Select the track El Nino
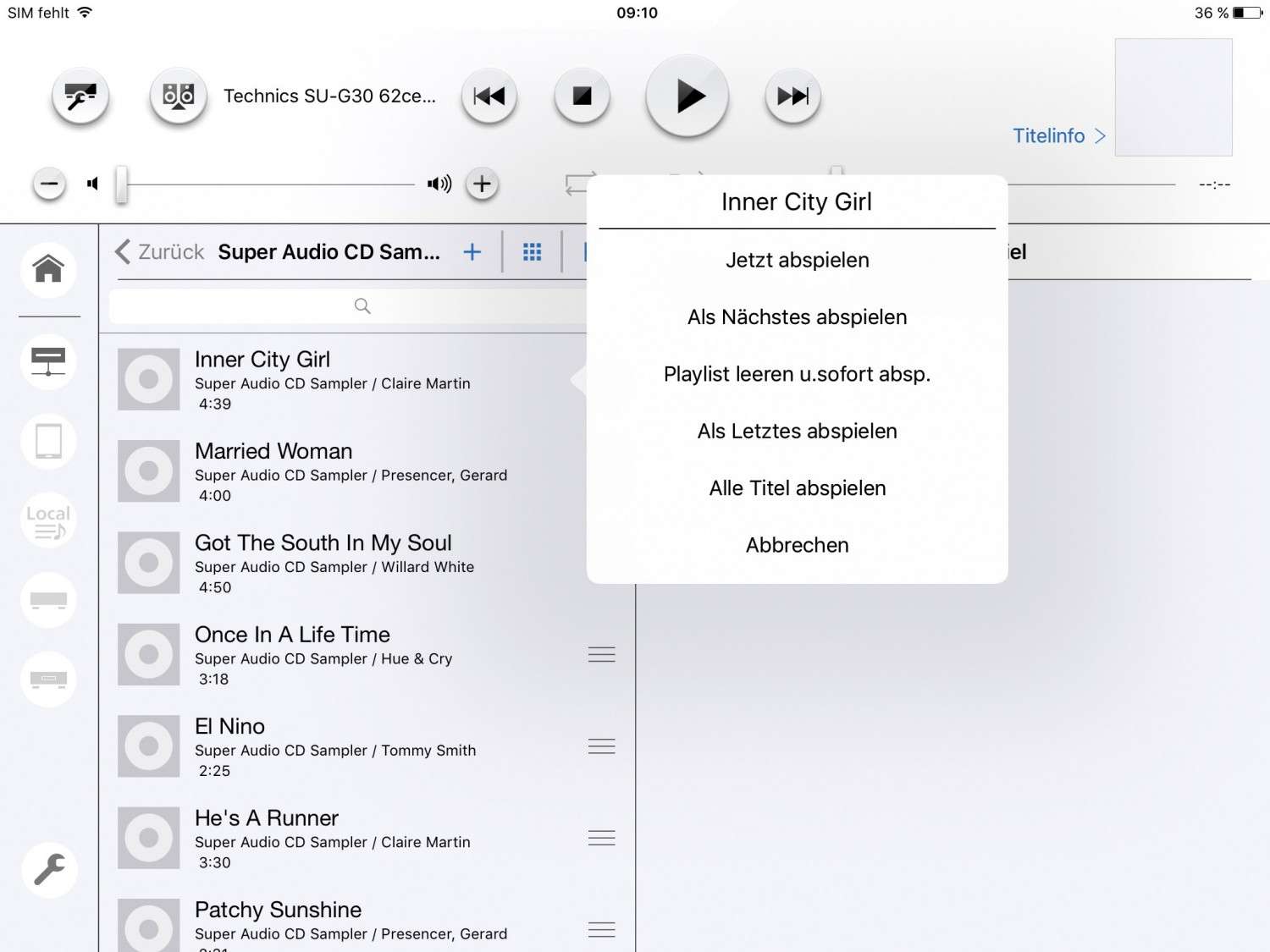This screenshot has height=952, width=1270. [x=367, y=746]
